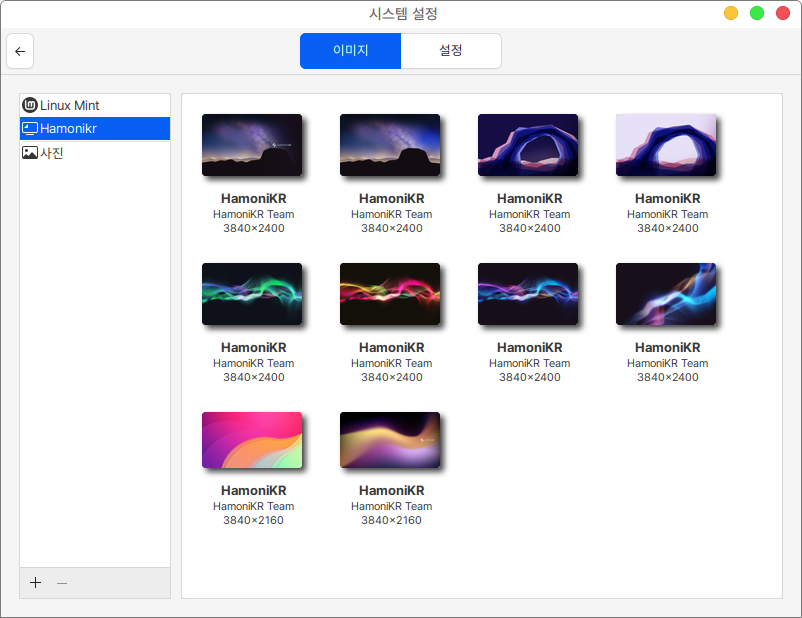
Task: Remove folder using the minus button
Action: coord(62,583)
